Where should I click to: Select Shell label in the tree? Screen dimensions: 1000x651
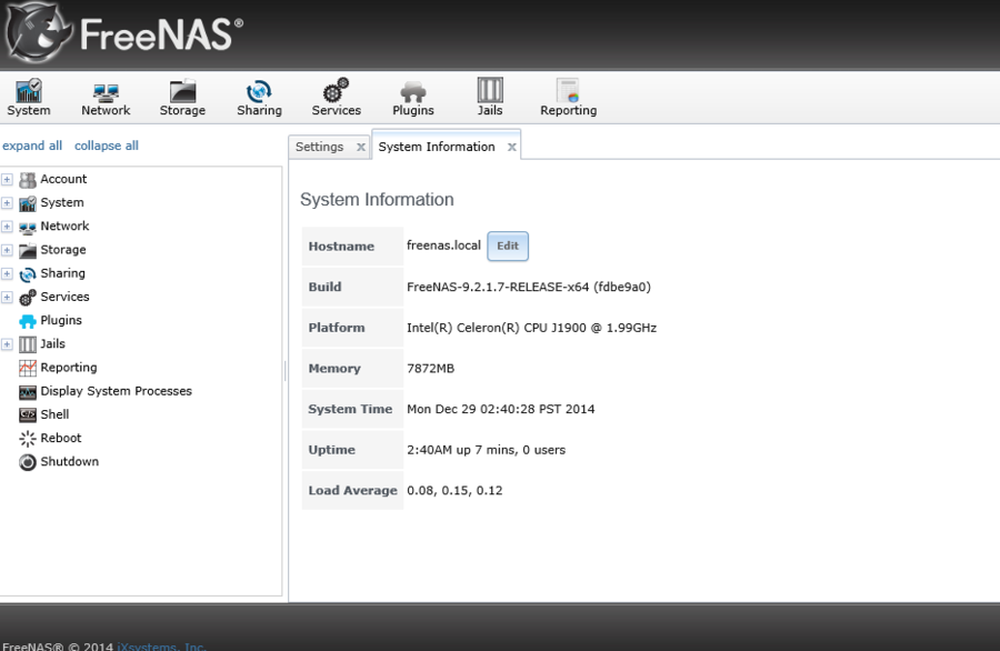tap(55, 414)
